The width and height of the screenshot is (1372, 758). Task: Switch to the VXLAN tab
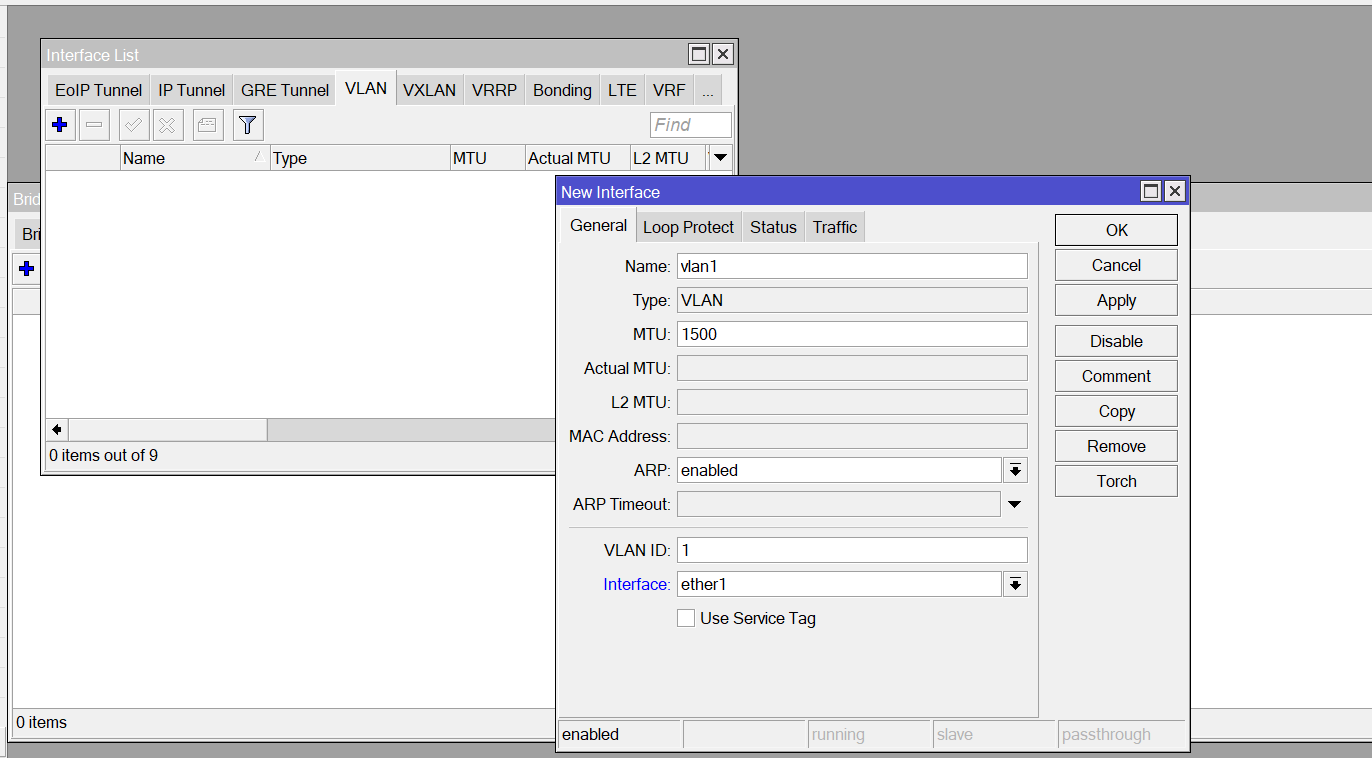(x=430, y=90)
